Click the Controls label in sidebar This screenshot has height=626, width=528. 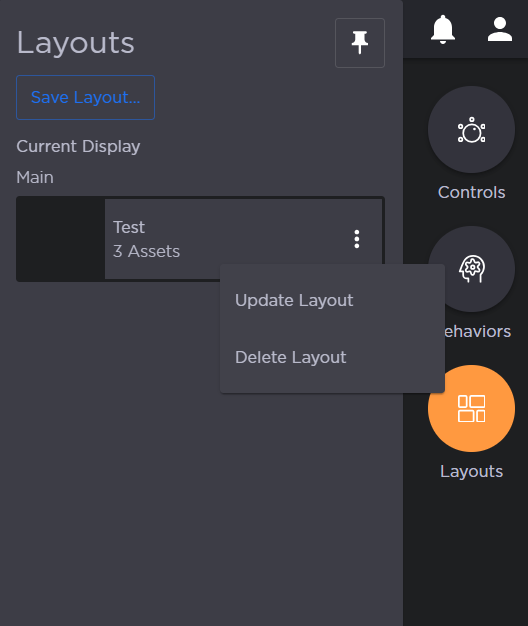pyautogui.click(x=471, y=192)
